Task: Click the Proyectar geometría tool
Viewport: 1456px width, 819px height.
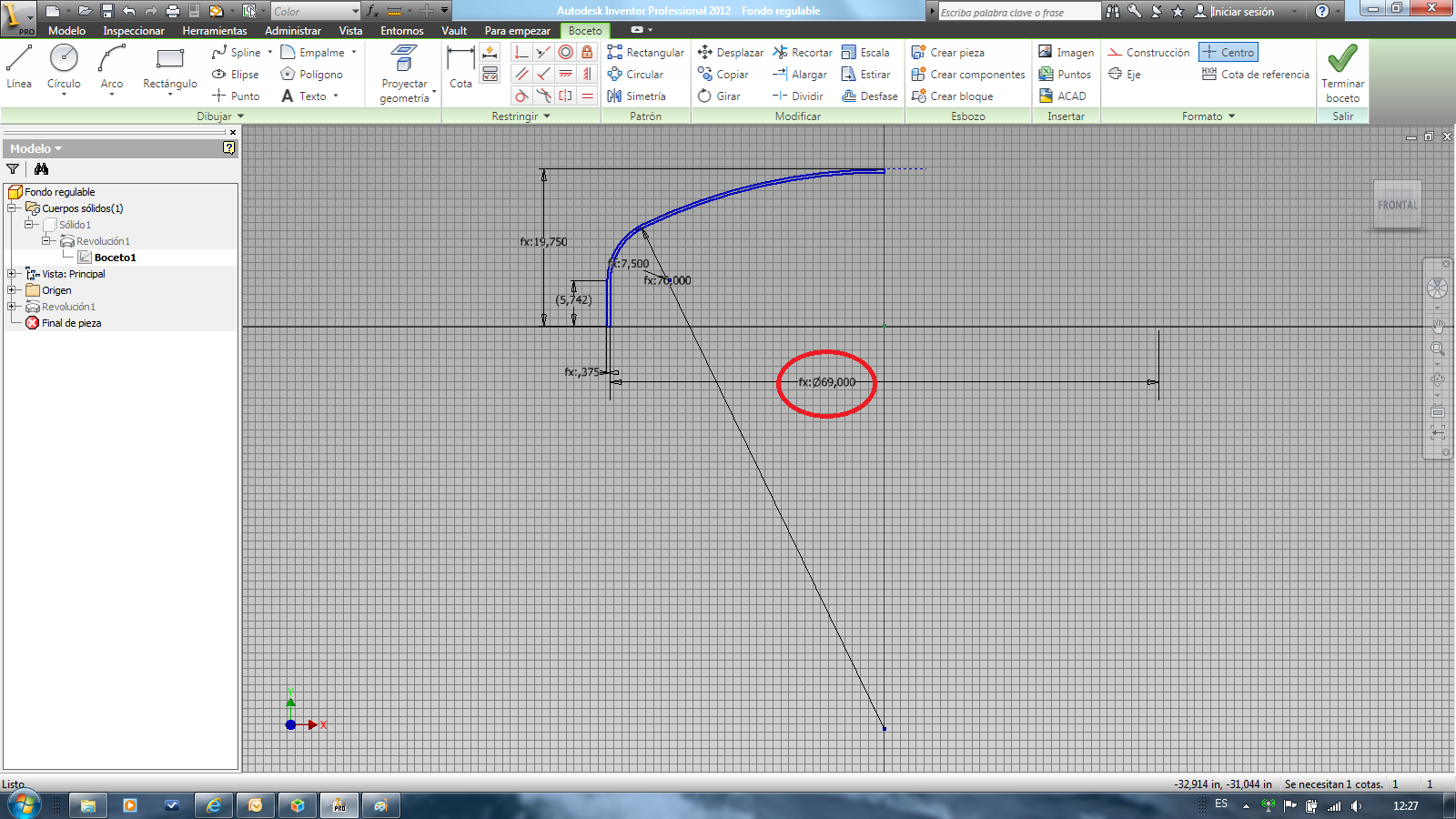Action: pyautogui.click(x=405, y=73)
